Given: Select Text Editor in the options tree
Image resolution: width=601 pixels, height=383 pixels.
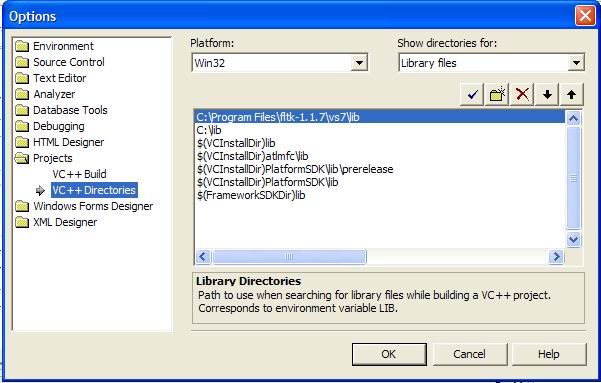Looking at the screenshot, I should (x=59, y=78).
